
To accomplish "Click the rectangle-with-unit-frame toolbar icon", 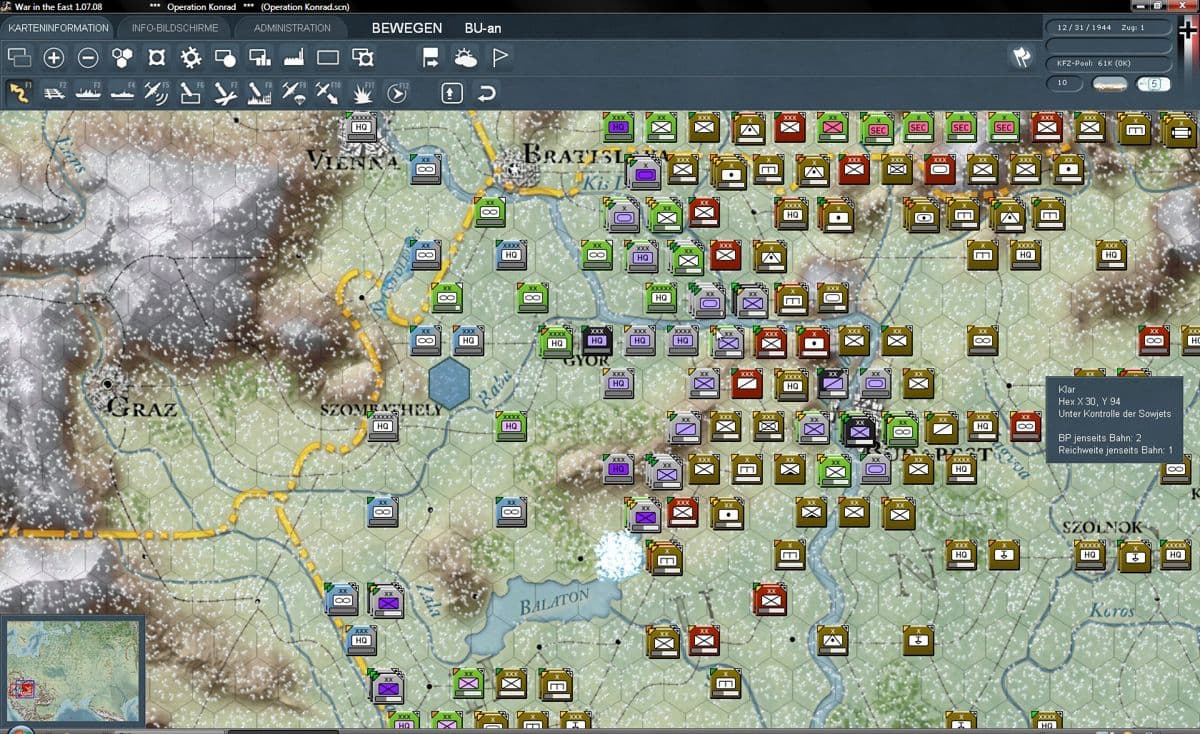I will [362, 59].
